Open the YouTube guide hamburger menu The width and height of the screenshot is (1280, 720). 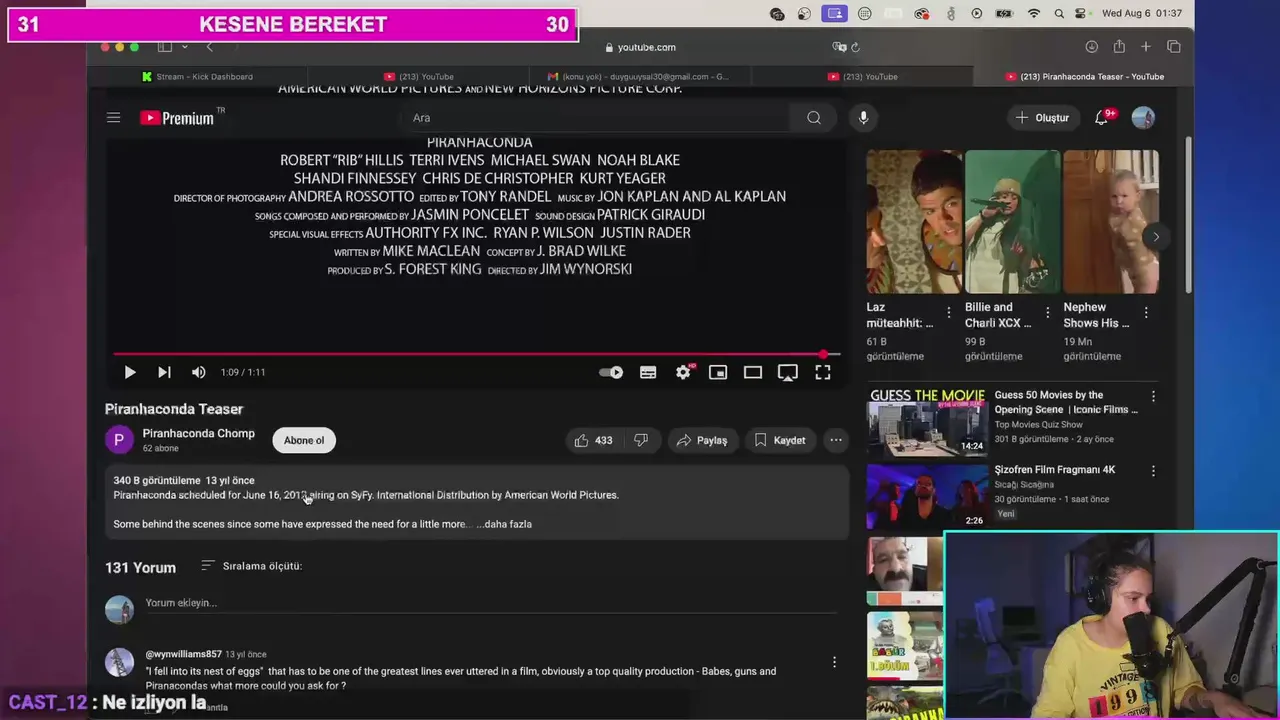[x=113, y=118]
